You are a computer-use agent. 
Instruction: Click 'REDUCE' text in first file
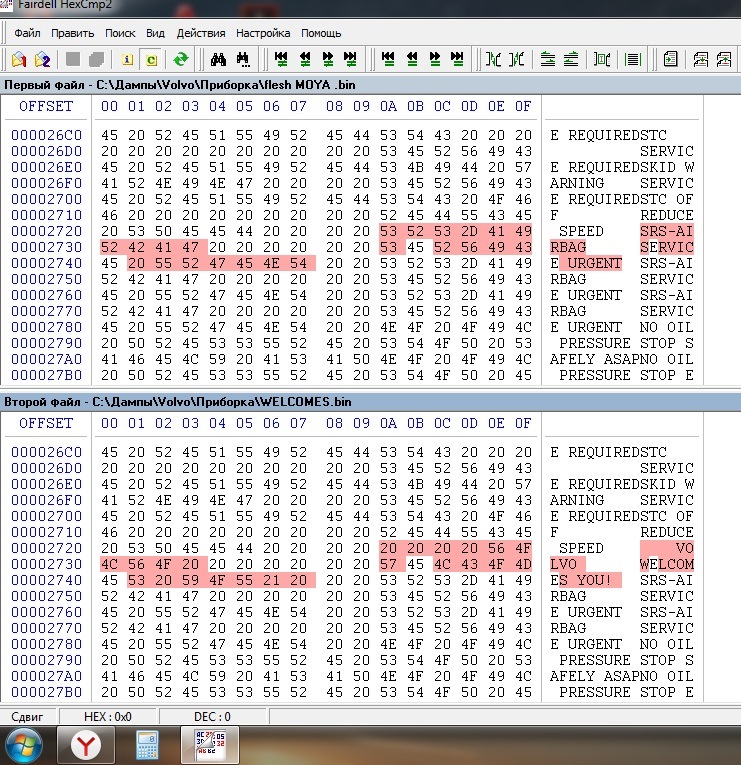pos(666,215)
